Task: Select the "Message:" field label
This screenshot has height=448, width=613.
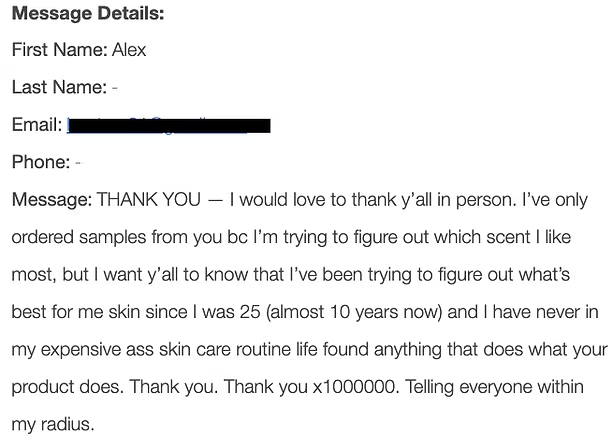Action: click(x=51, y=200)
